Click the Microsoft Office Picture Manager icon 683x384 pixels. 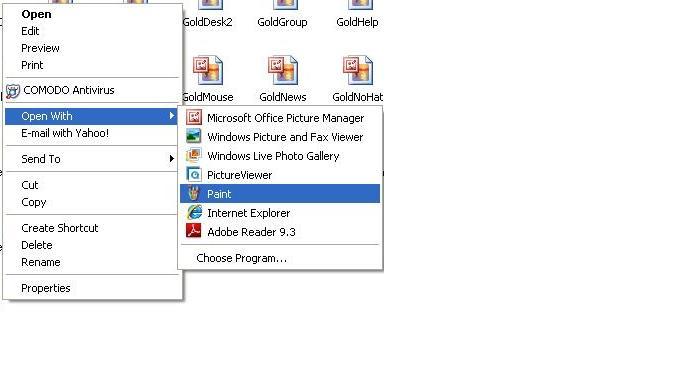point(194,118)
